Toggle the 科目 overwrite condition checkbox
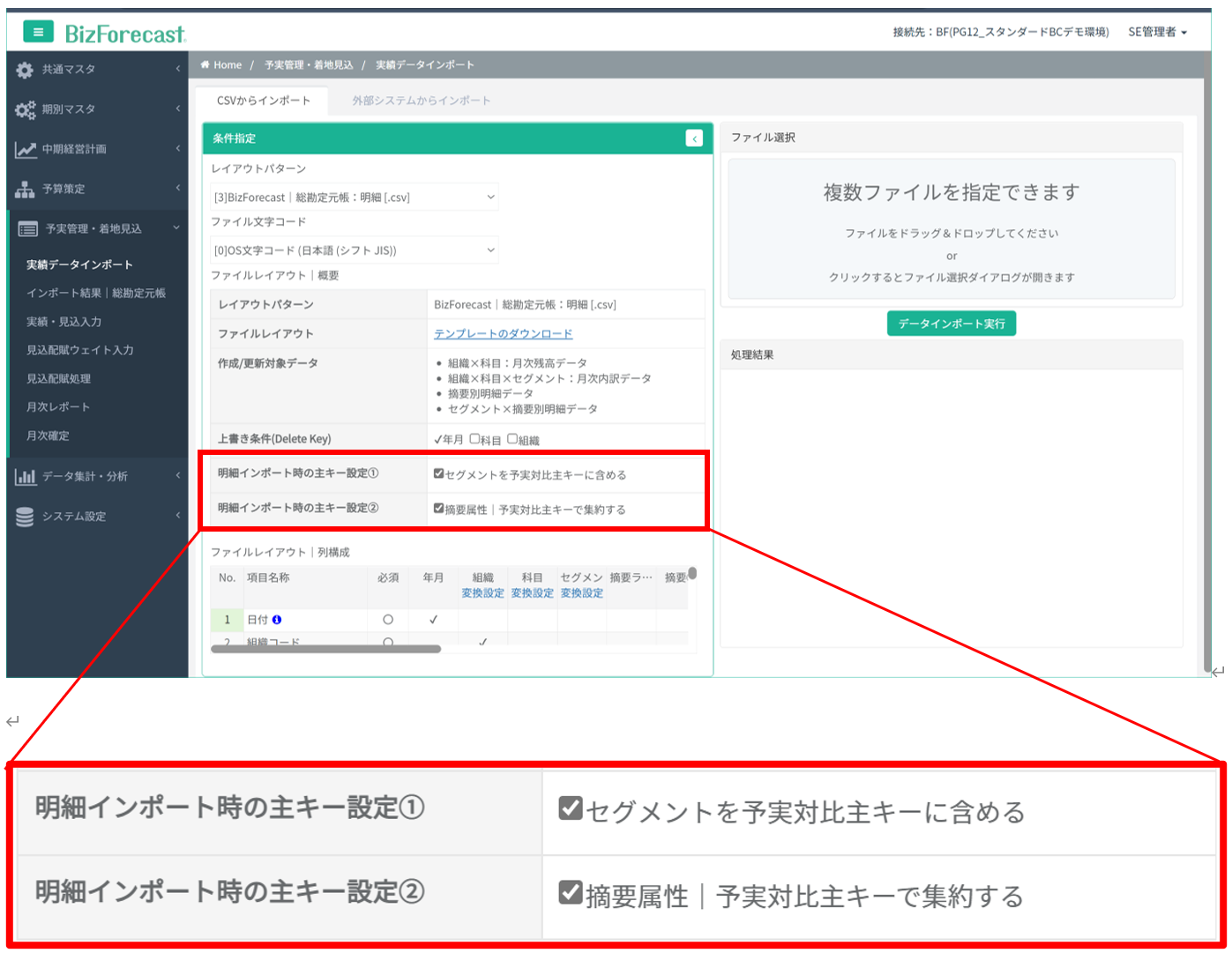Image resolution: width=1232 pixels, height=953 pixels. pyautogui.click(x=474, y=439)
